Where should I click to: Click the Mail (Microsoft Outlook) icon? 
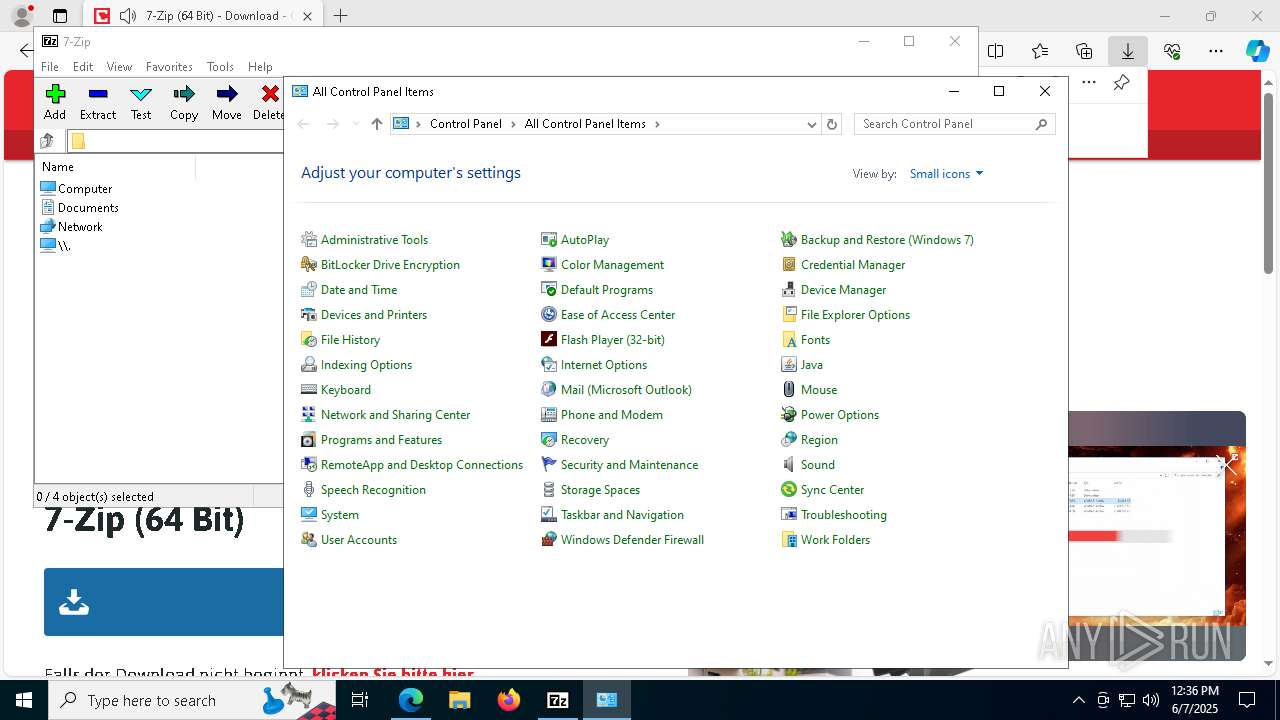pyautogui.click(x=549, y=390)
